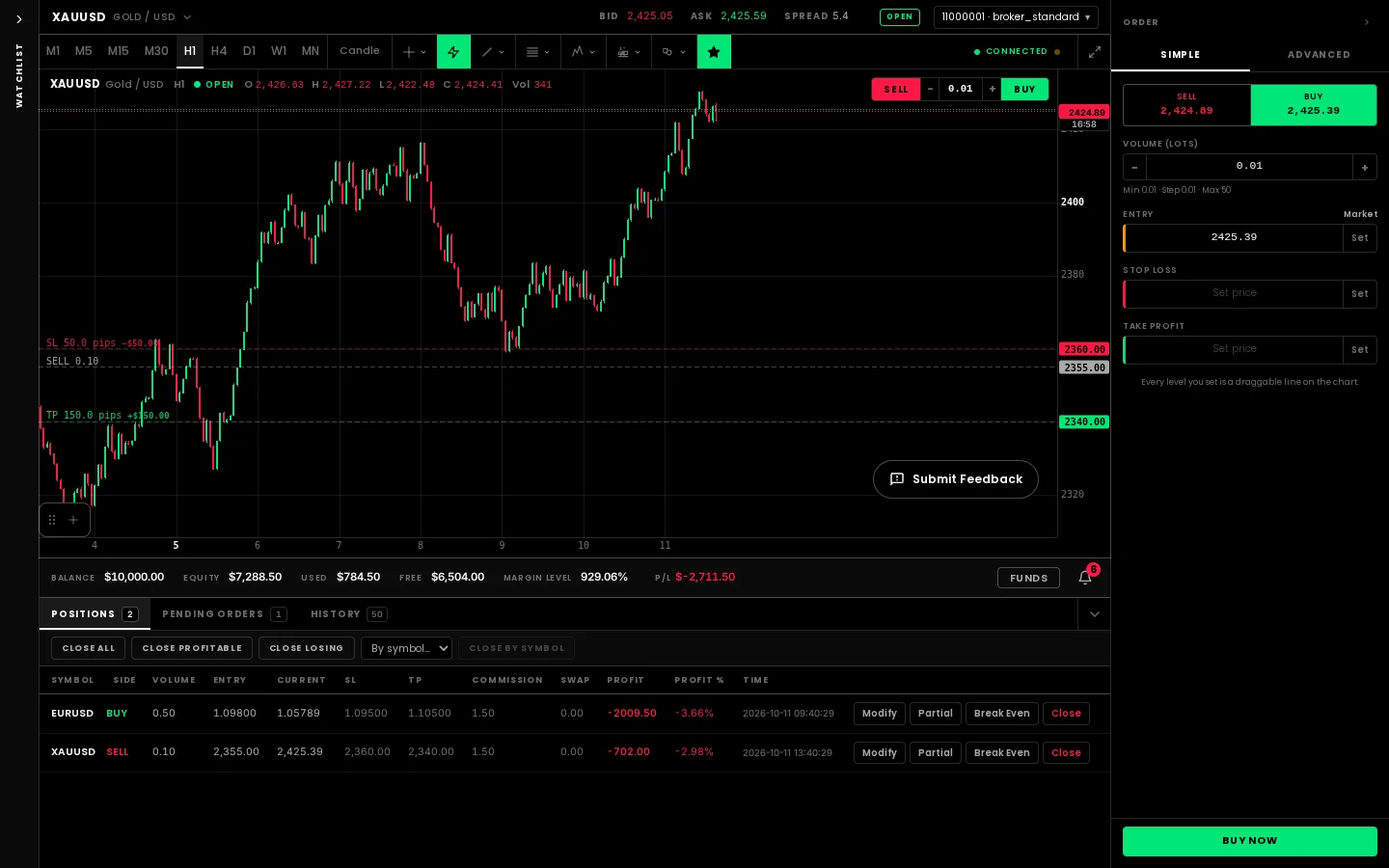Image resolution: width=1389 pixels, height=868 pixels.
Task: Click the BUY NOW button
Action: click(1249, 841)
